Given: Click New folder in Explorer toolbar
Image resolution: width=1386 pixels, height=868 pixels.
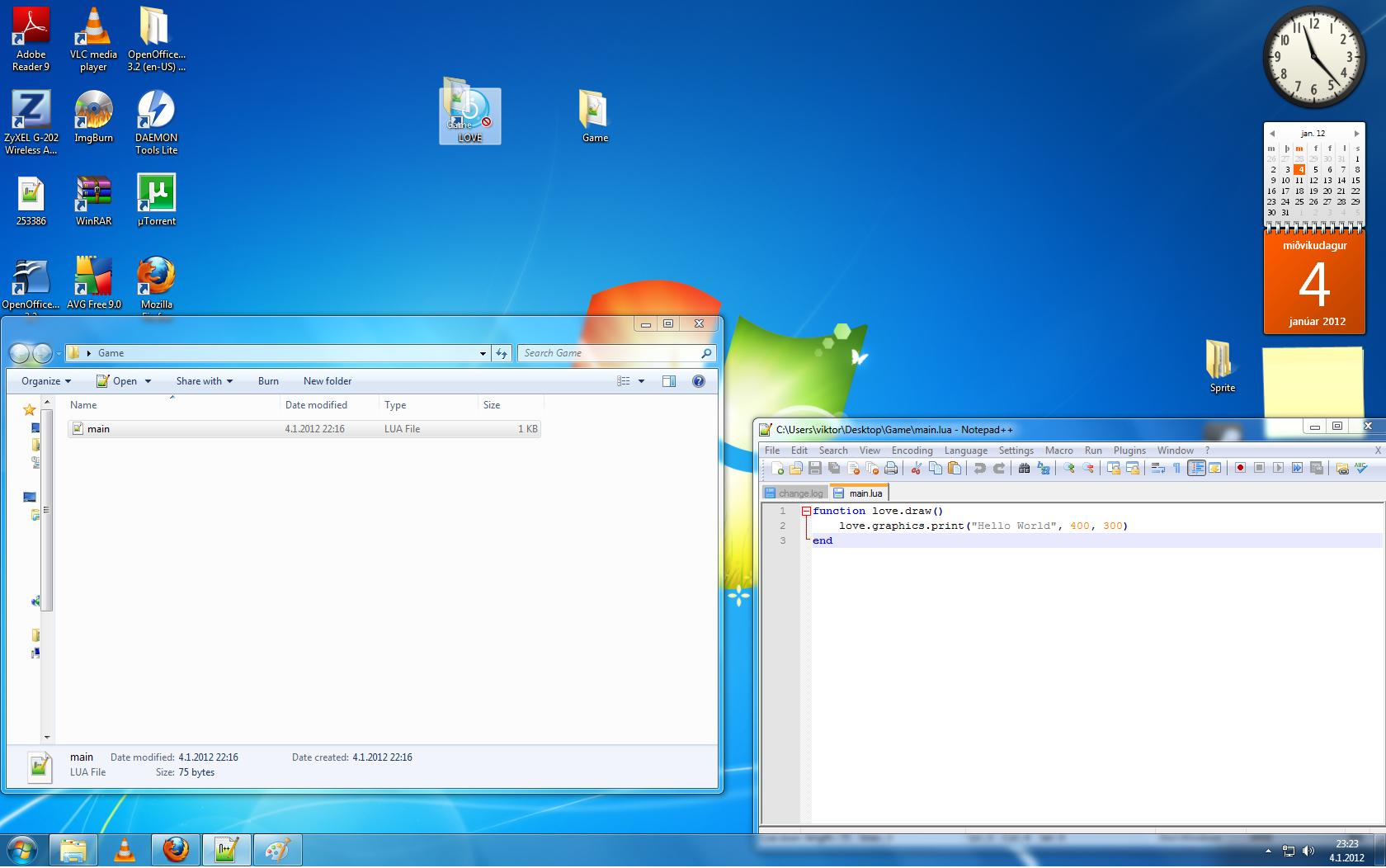Looking at the screenshot, I should [328, 381].
